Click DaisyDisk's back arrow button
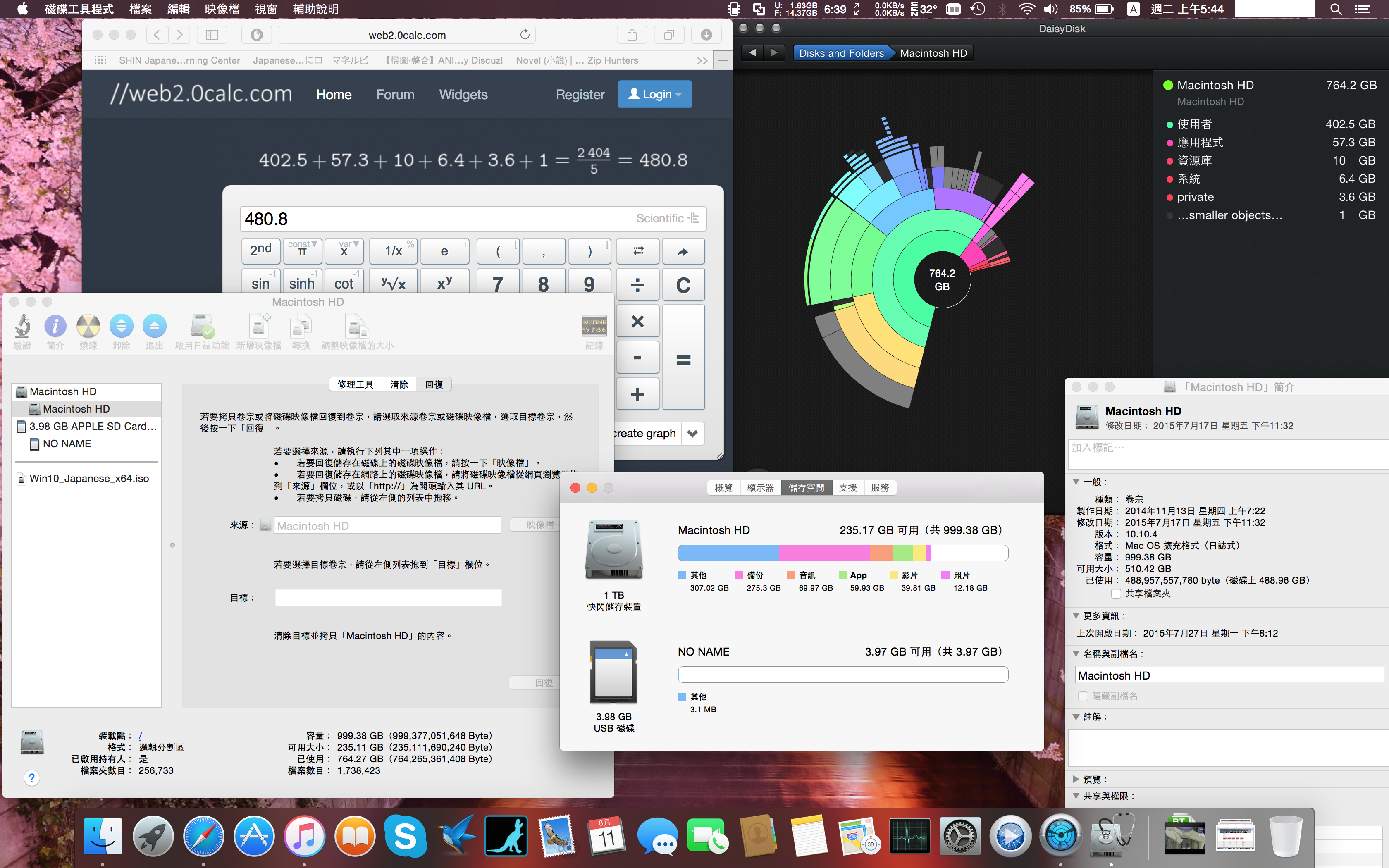This screenshot has width=1389, height=868. coord(752,53)
